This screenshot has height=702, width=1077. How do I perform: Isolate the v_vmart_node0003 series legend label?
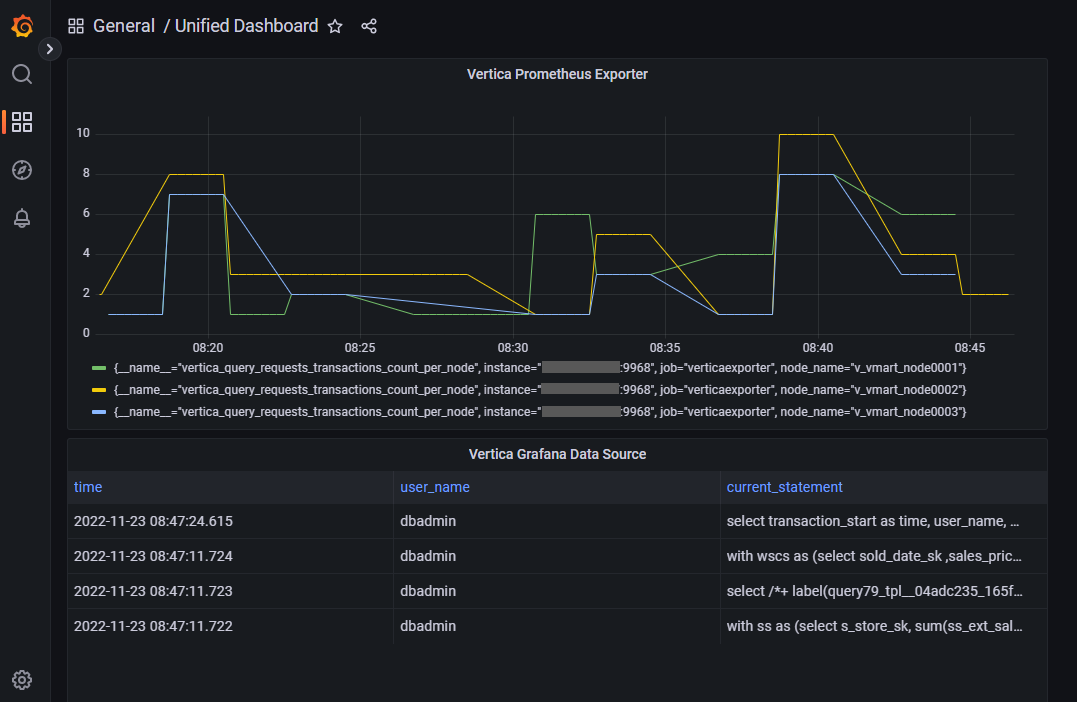point(540,412)
